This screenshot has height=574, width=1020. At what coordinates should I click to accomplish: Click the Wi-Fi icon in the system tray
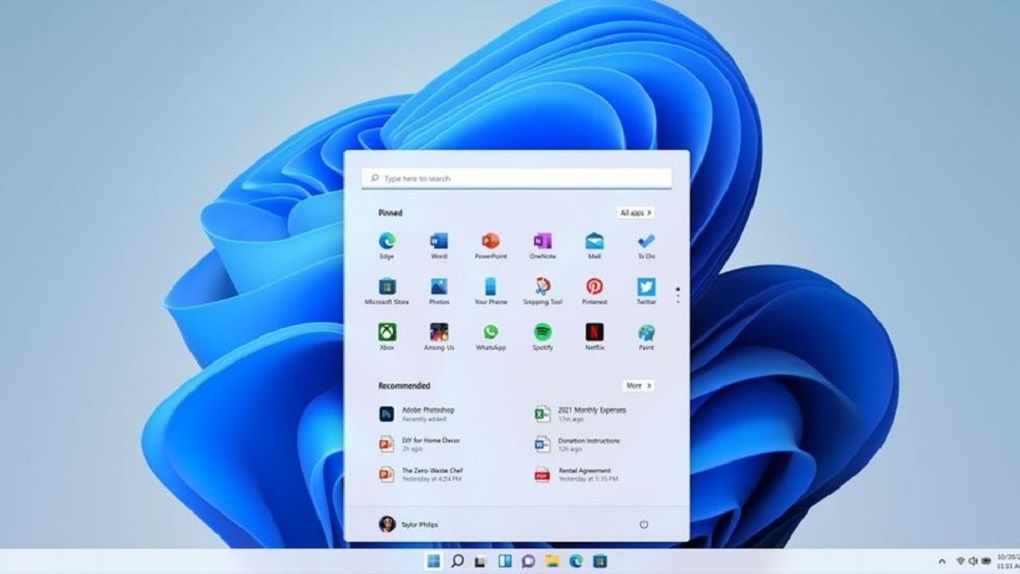960,561
